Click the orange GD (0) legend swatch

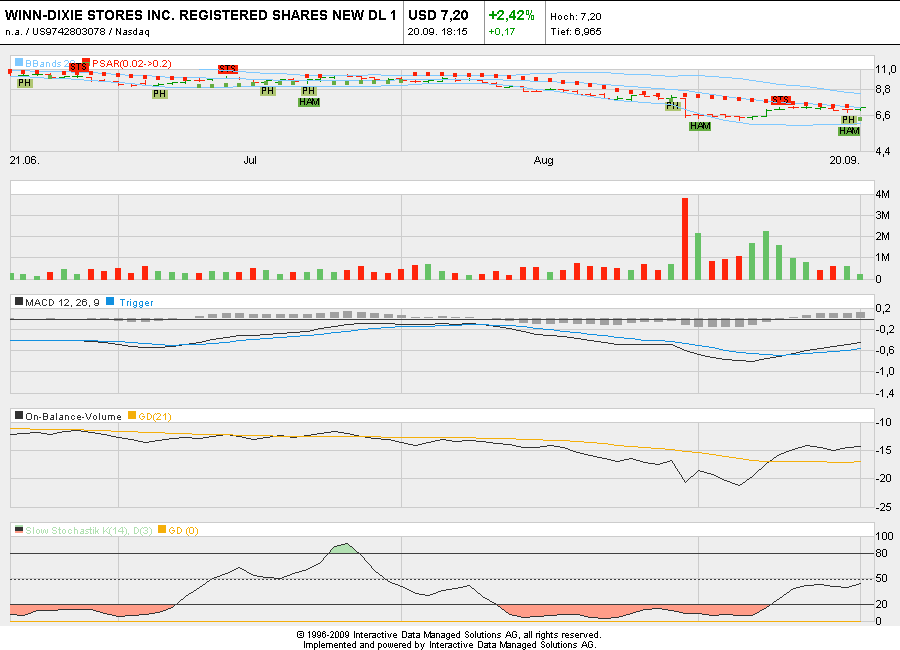[x=162, y=529]
